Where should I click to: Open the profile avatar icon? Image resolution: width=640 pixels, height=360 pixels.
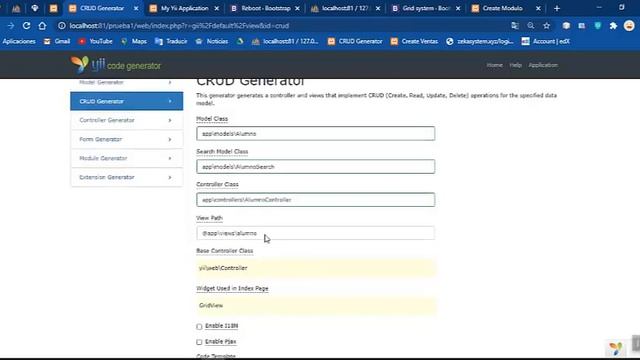point(629,26)
